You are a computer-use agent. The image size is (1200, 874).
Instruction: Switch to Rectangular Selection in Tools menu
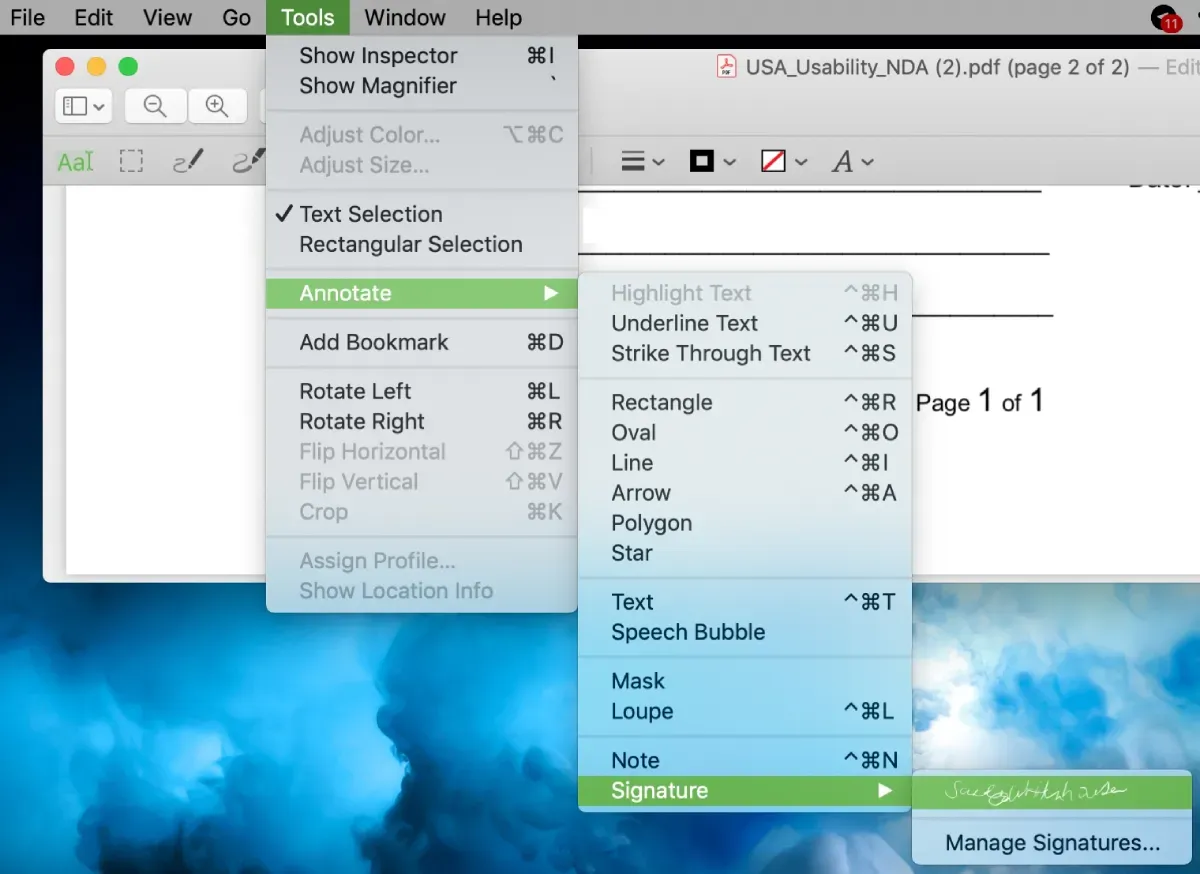pyautogui.click(x=410, y=244)
